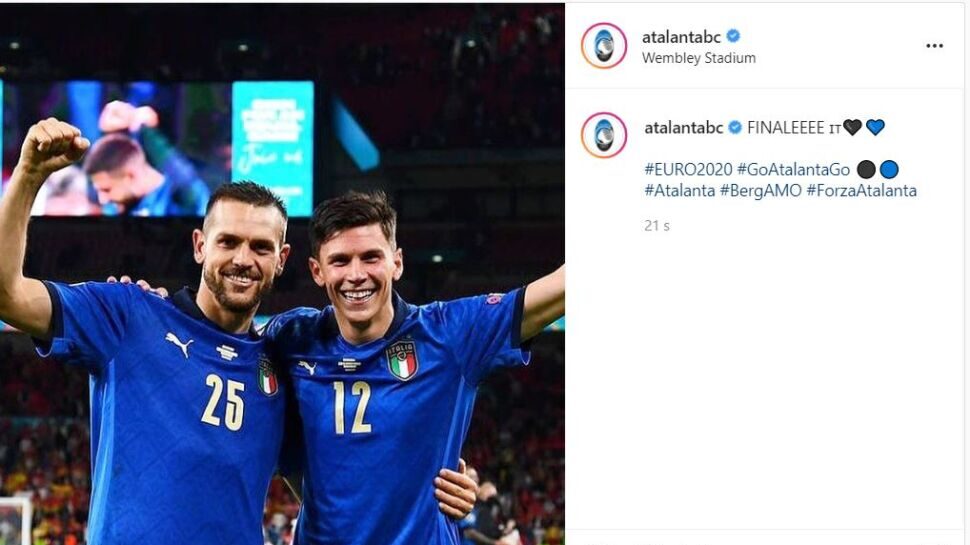Viewport: 970px width, 545px height.
Task: Open the #ForzaAtalanta hashtag
Action: [861, 191]
